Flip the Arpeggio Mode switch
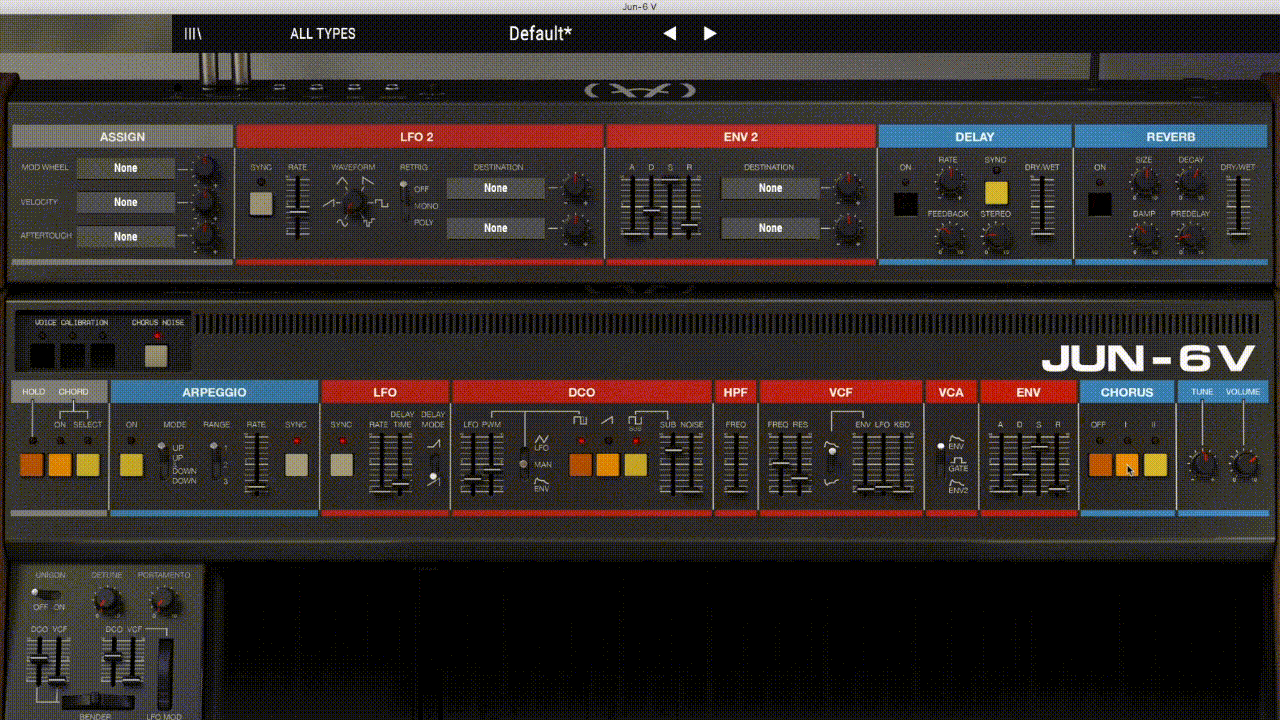 (163, 461)
